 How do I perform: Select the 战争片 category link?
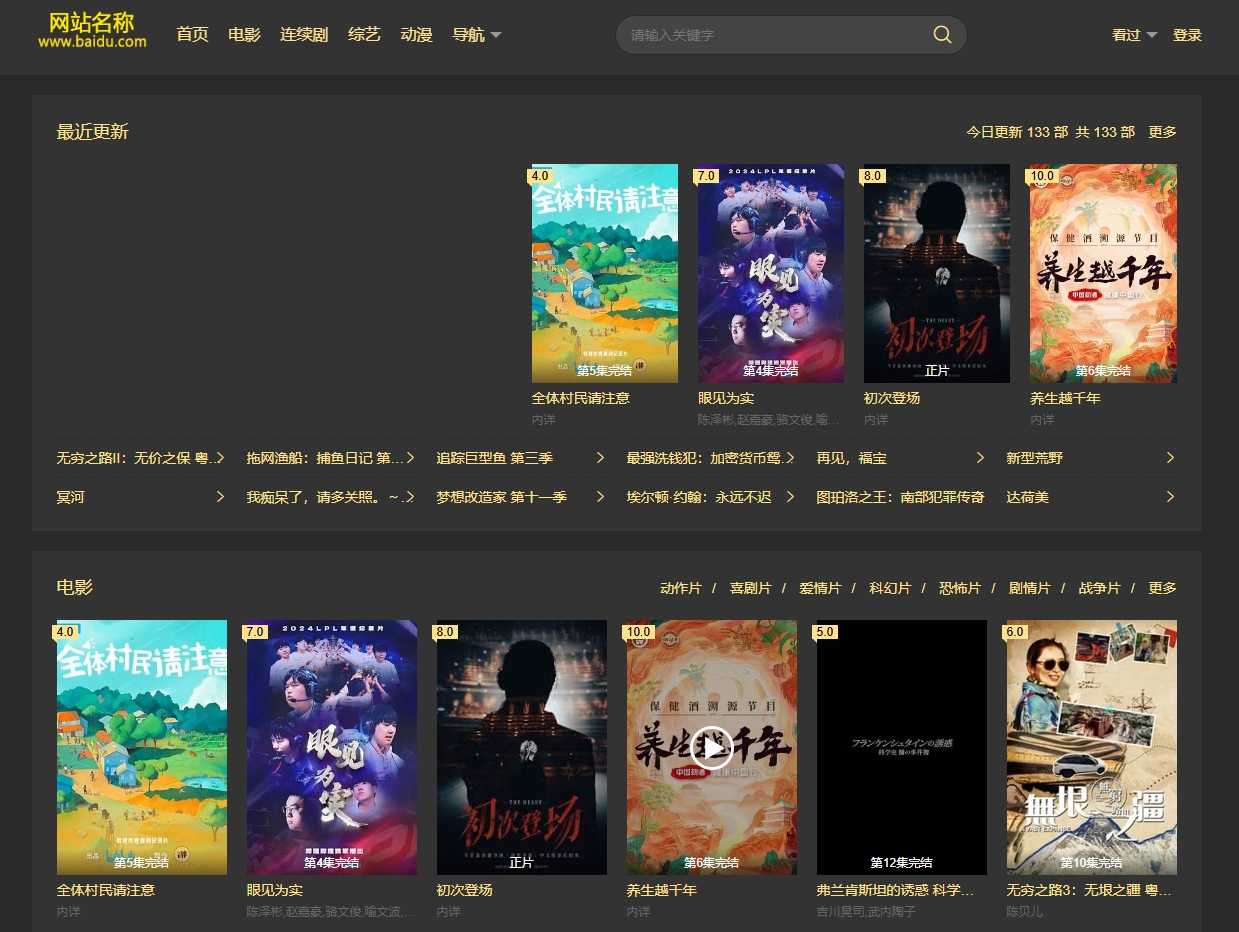click(1099, 588)
